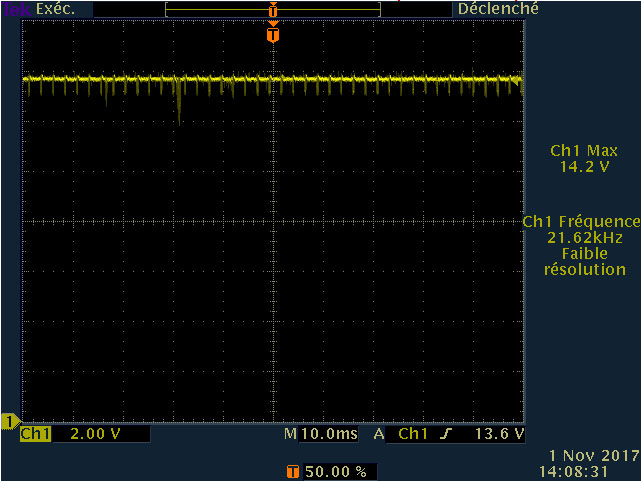This screenshot has width=642, height=483.
Task: Click the M 10.0ms timebase readout
Action: click(x=321, y=434)
